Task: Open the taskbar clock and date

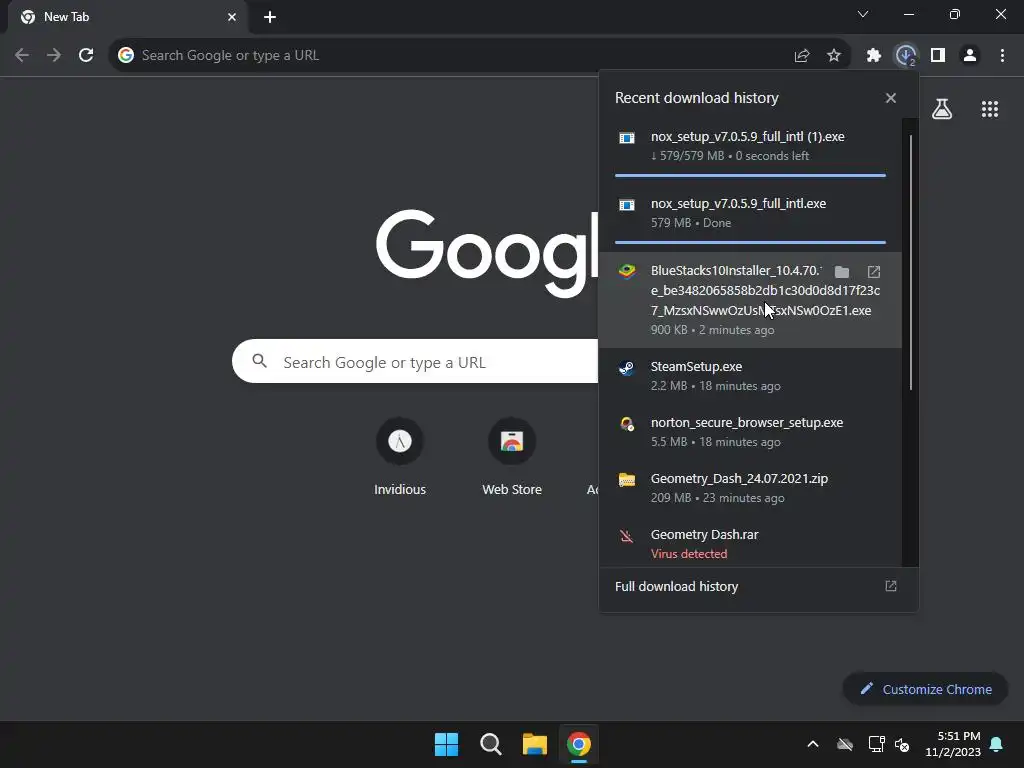Action: click(953, 744)
